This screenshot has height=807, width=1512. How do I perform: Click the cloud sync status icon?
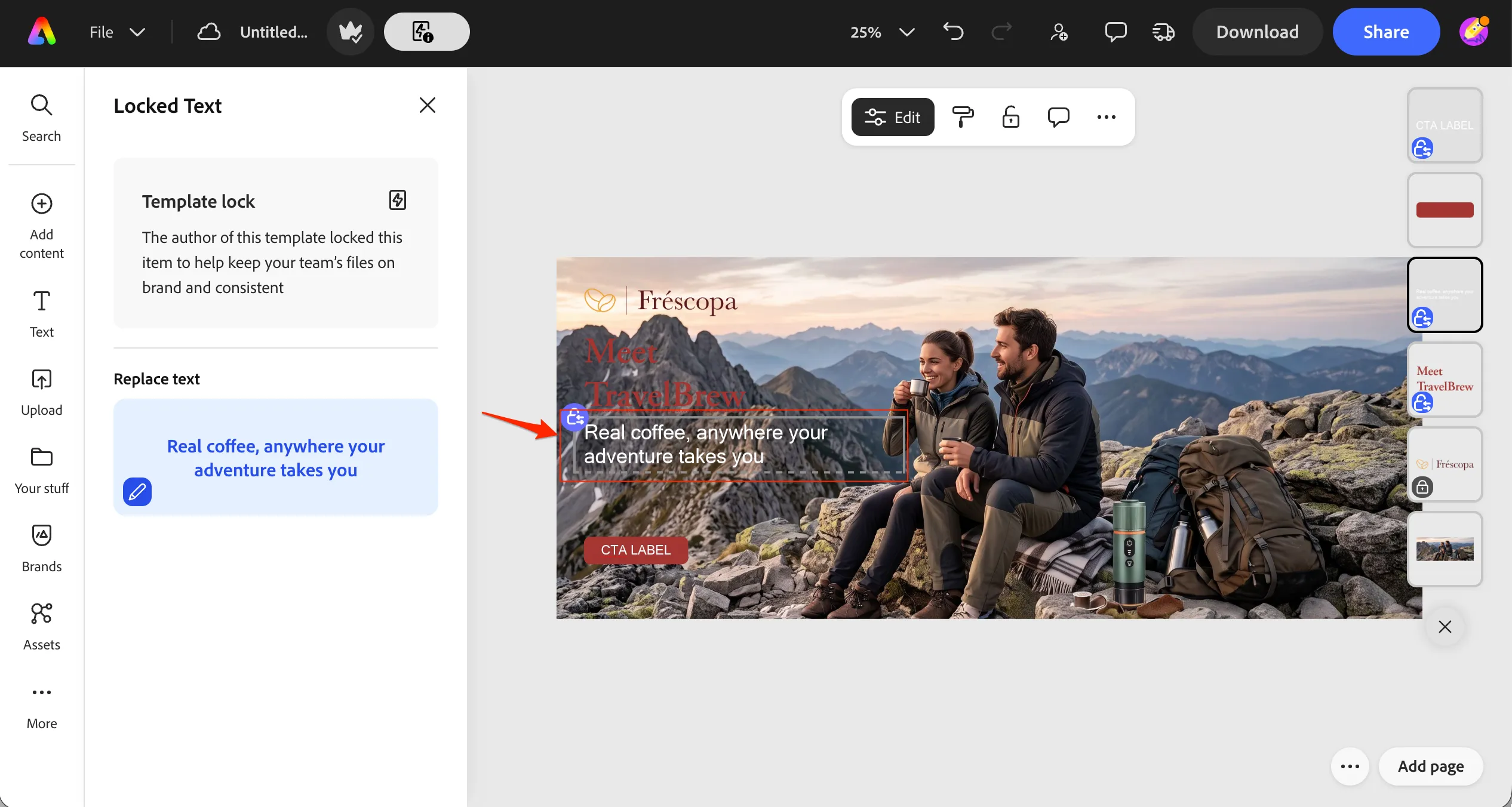pos(209,32)
